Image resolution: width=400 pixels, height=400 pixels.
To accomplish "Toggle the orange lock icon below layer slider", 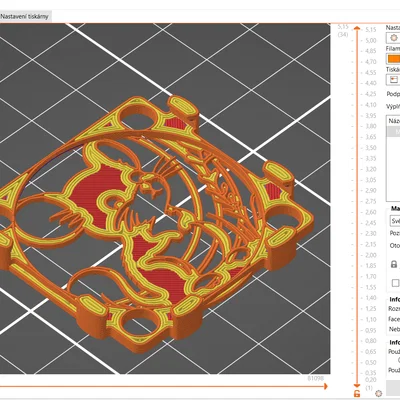I will coord(357,393).
